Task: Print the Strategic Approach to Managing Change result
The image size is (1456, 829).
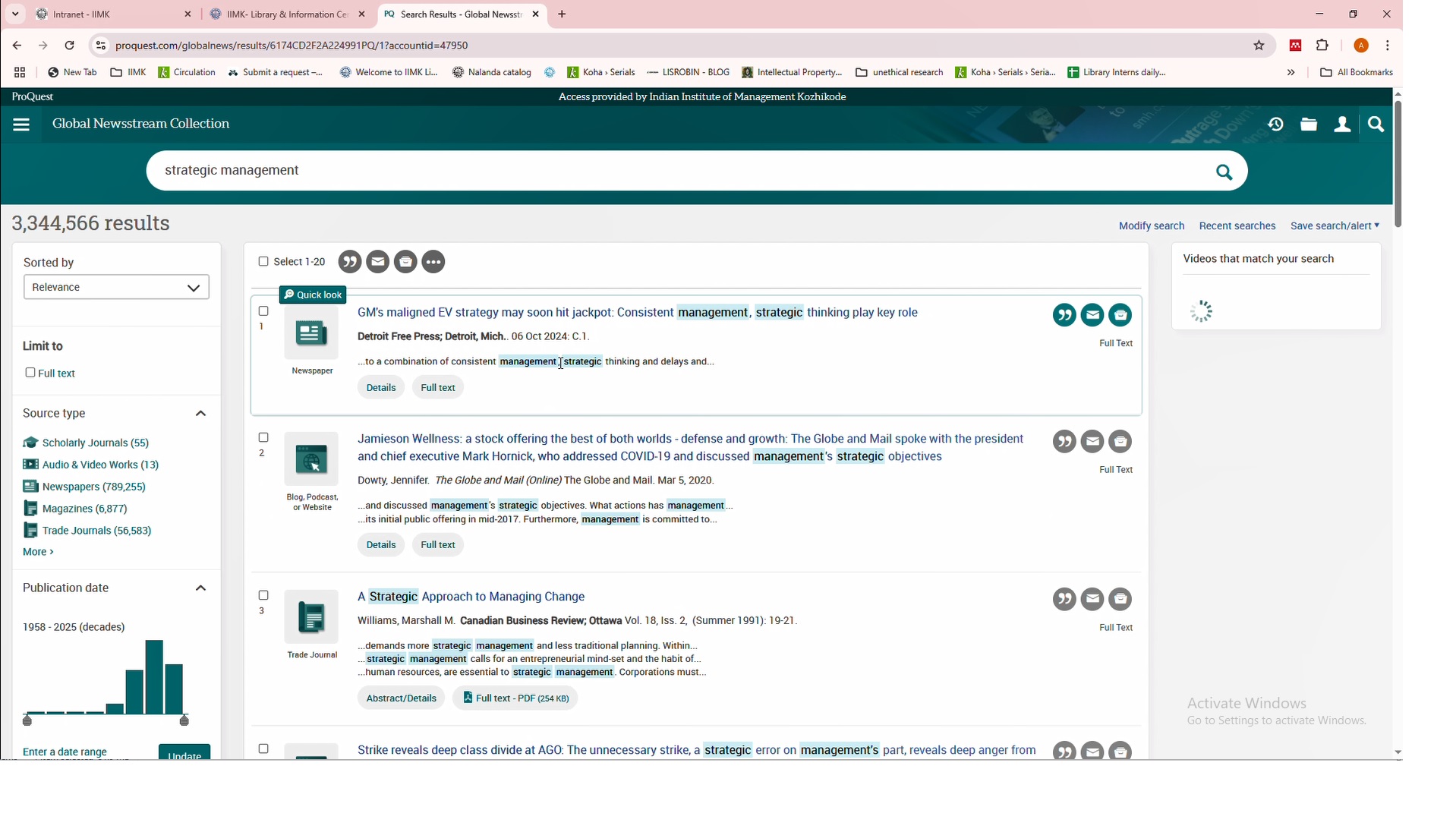Action: tap(1120, 600)
